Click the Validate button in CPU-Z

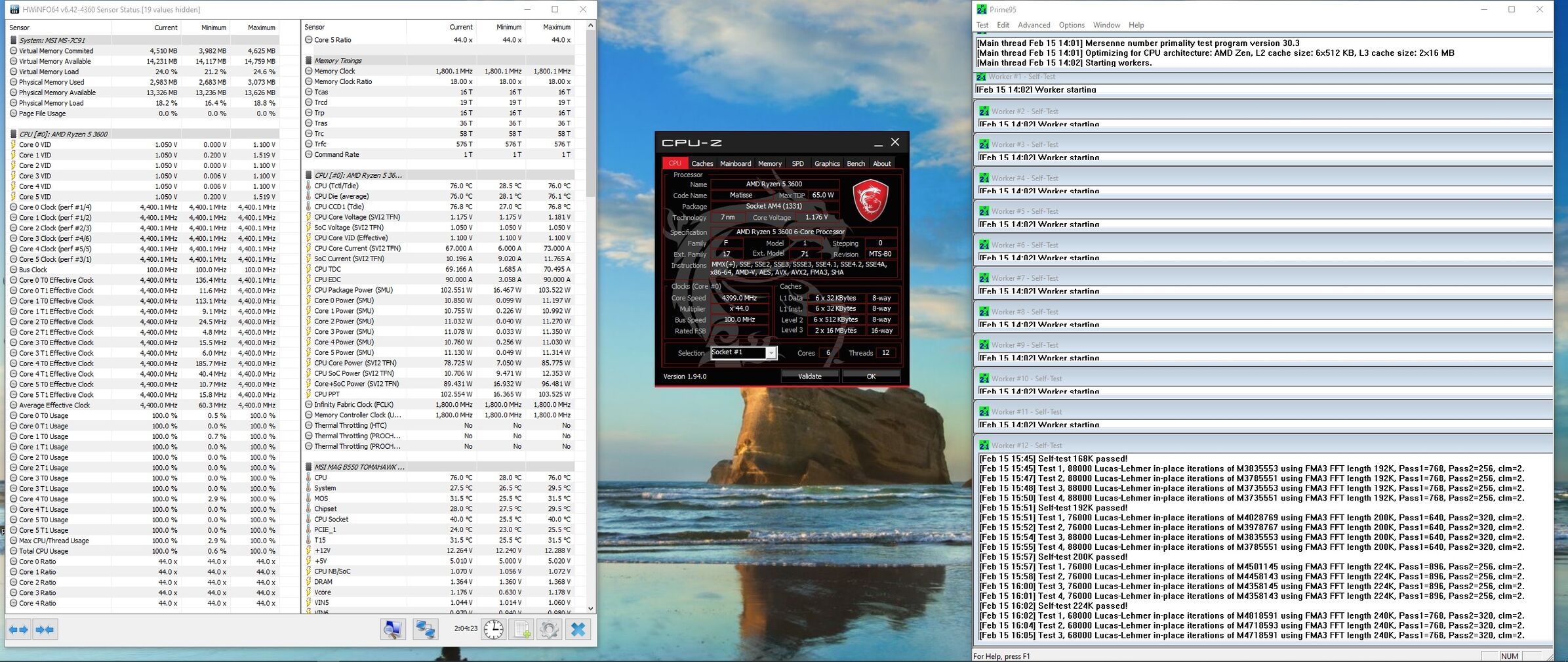coord(810,376)
